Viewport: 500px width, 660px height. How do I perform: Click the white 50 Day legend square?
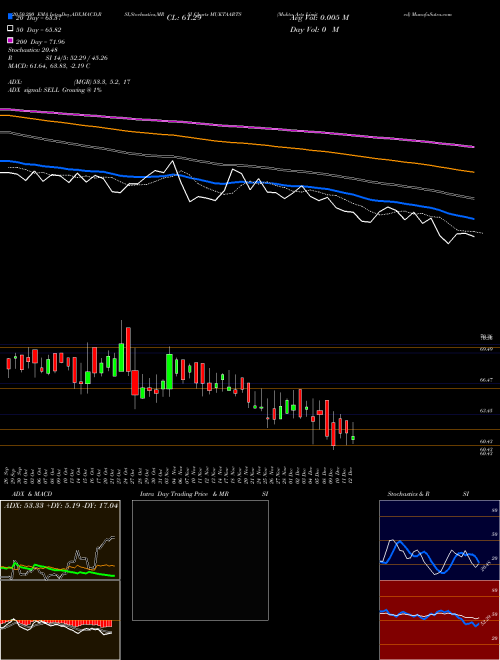pos(10,29)
